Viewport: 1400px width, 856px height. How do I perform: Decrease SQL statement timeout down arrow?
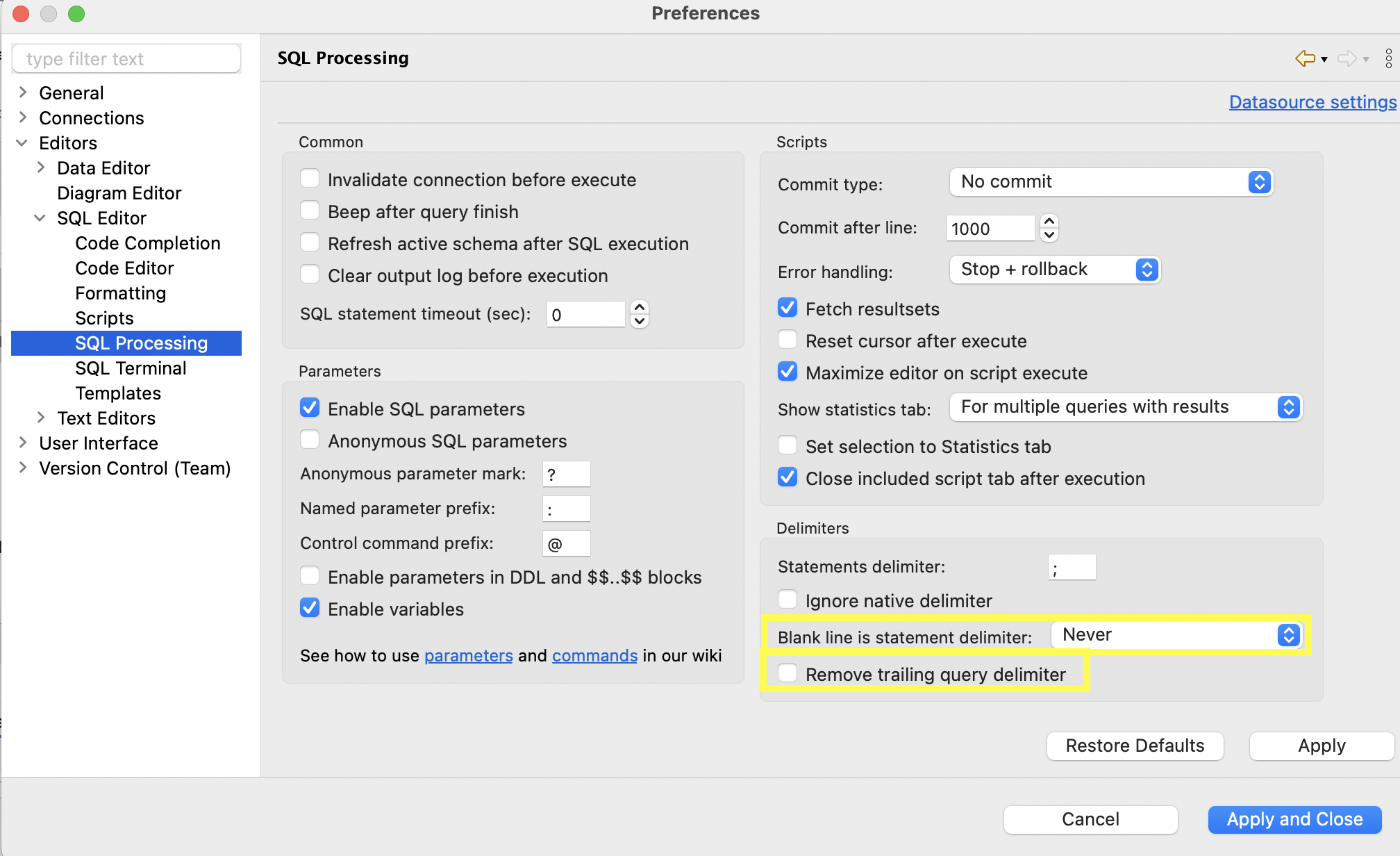(x=640, y=321)
